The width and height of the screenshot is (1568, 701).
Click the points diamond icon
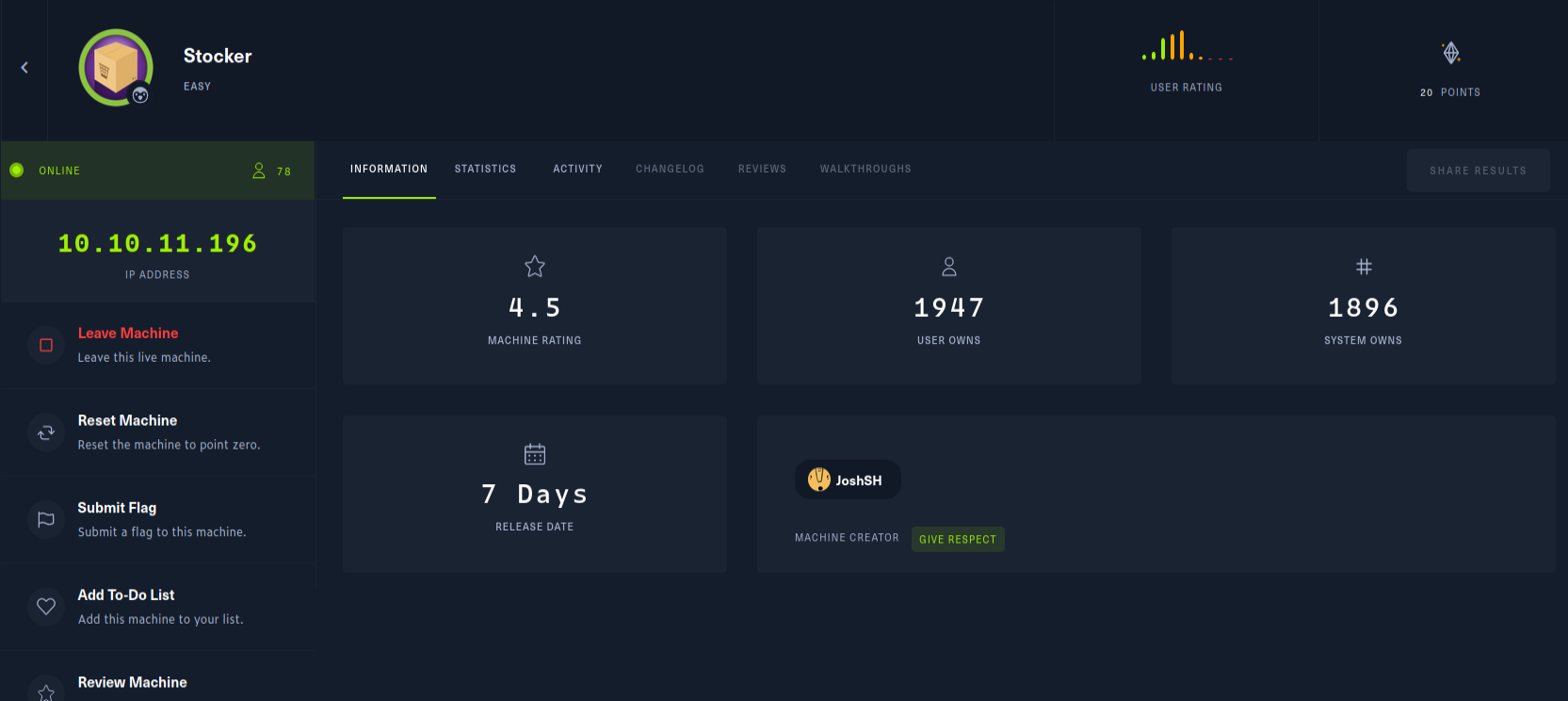click(x=1451, y=53)
